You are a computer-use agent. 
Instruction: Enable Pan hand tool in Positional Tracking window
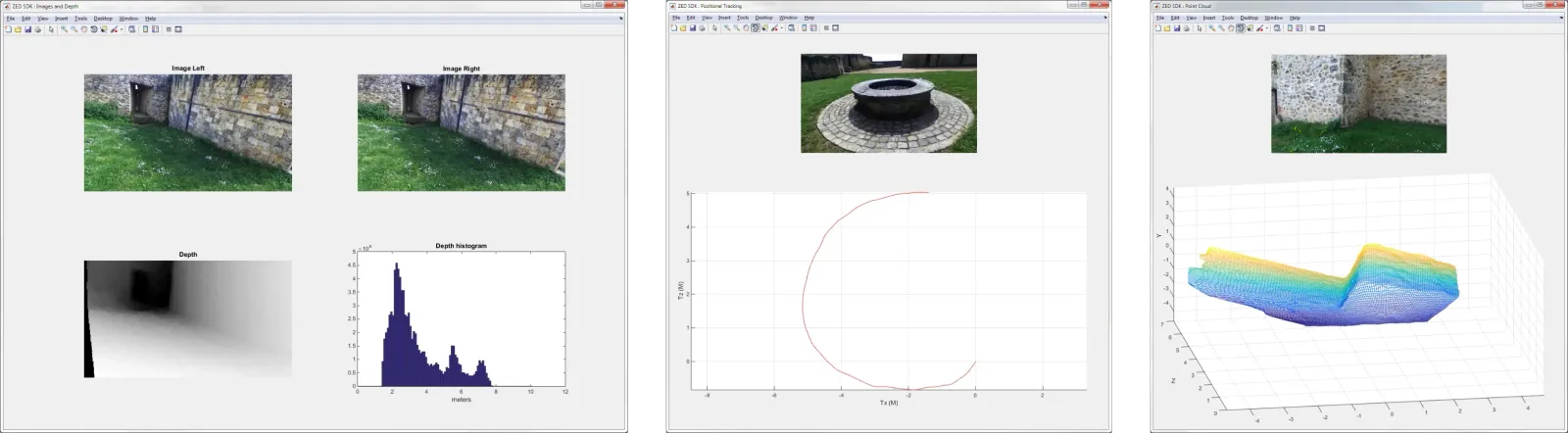746,28
